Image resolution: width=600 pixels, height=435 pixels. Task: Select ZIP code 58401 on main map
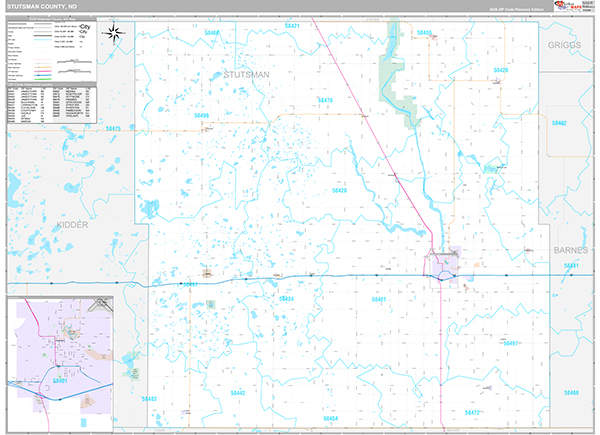pyautogui.click(x=379, y=299)
